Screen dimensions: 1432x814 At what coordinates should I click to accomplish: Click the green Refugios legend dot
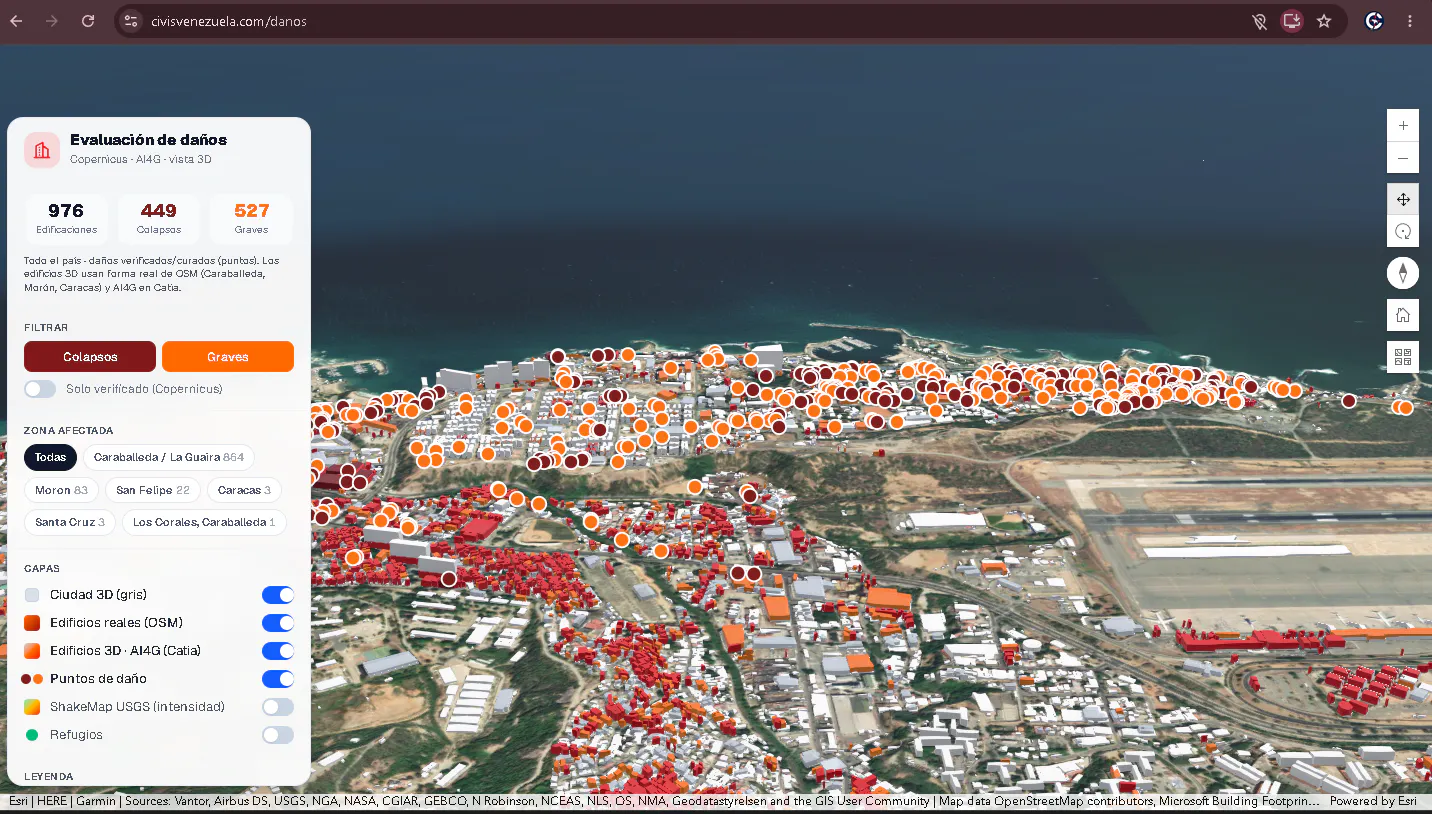coord(32,735)
